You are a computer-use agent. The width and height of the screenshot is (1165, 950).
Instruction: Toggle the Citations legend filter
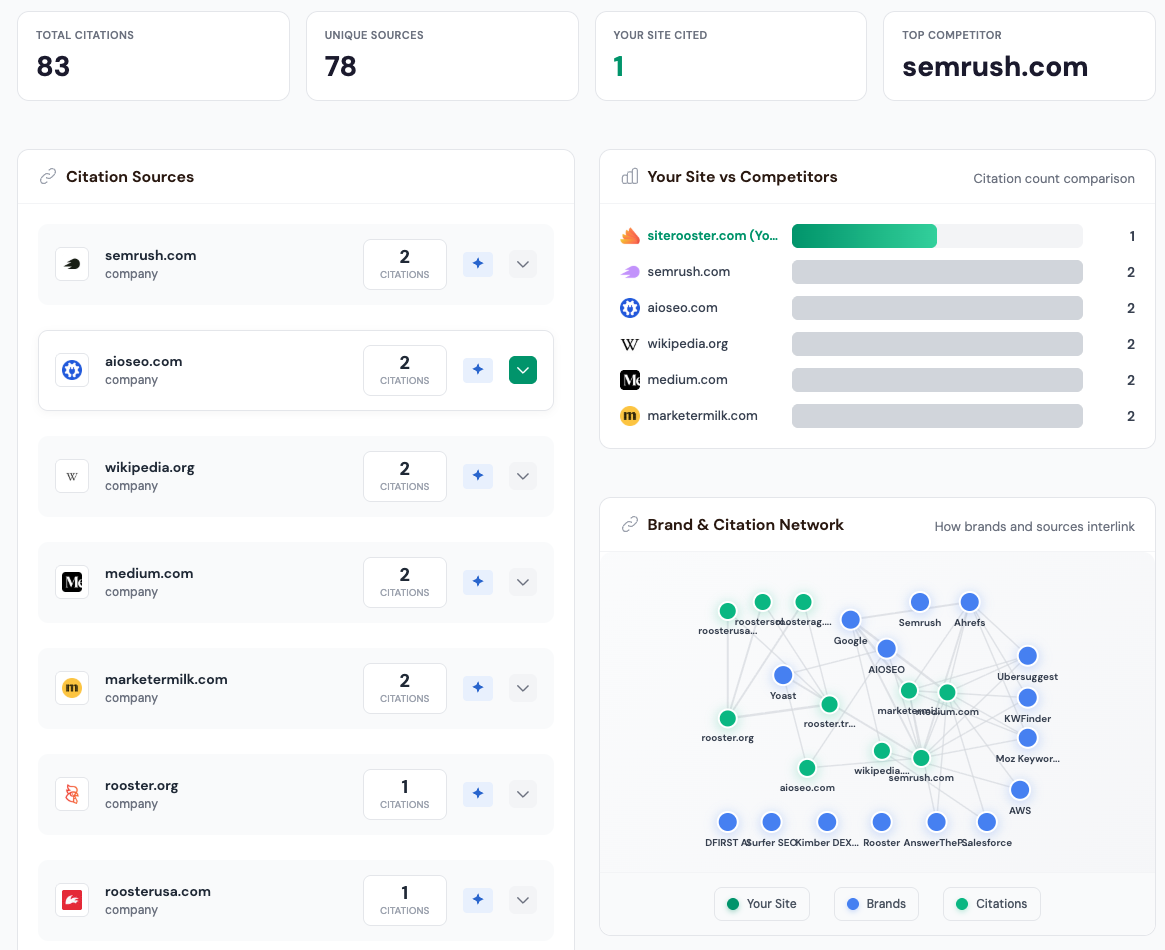tap(992, 904)
